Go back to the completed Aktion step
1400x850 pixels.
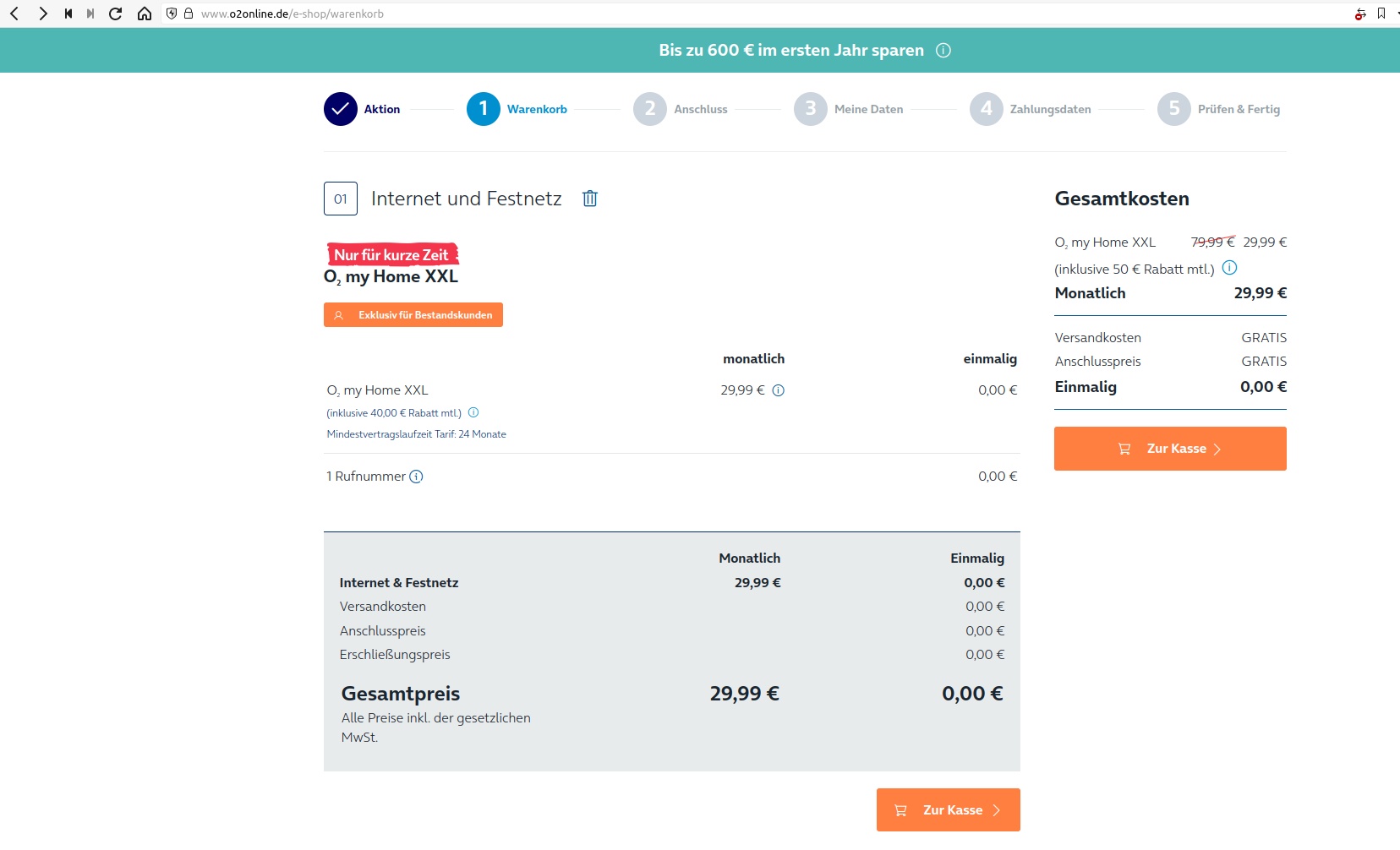click(341, 109)
